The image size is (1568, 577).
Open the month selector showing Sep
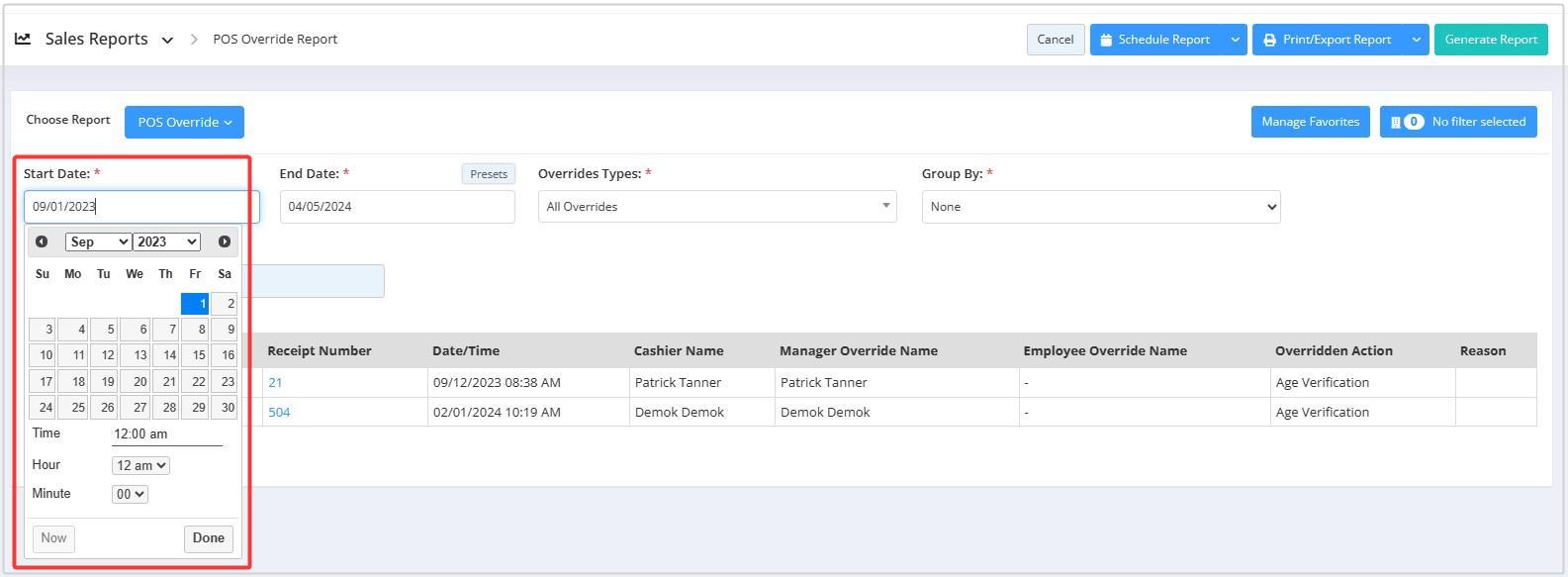pos(98,241)
